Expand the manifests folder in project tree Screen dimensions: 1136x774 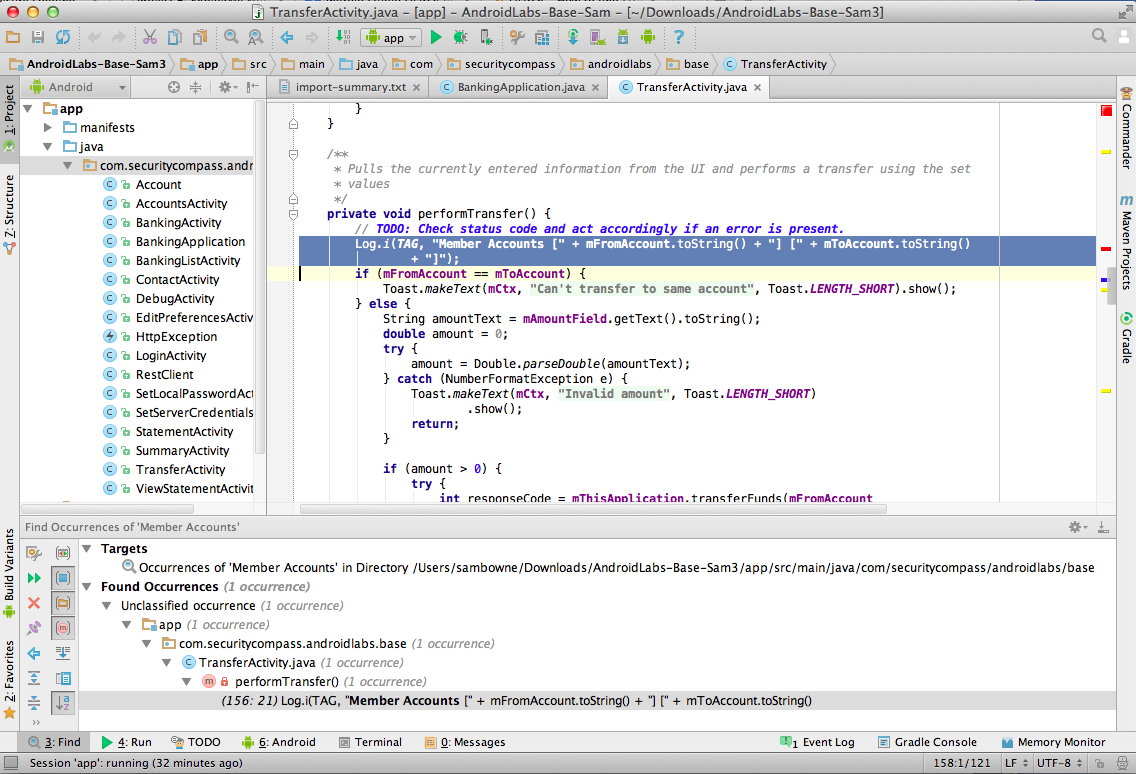(48, 128)
